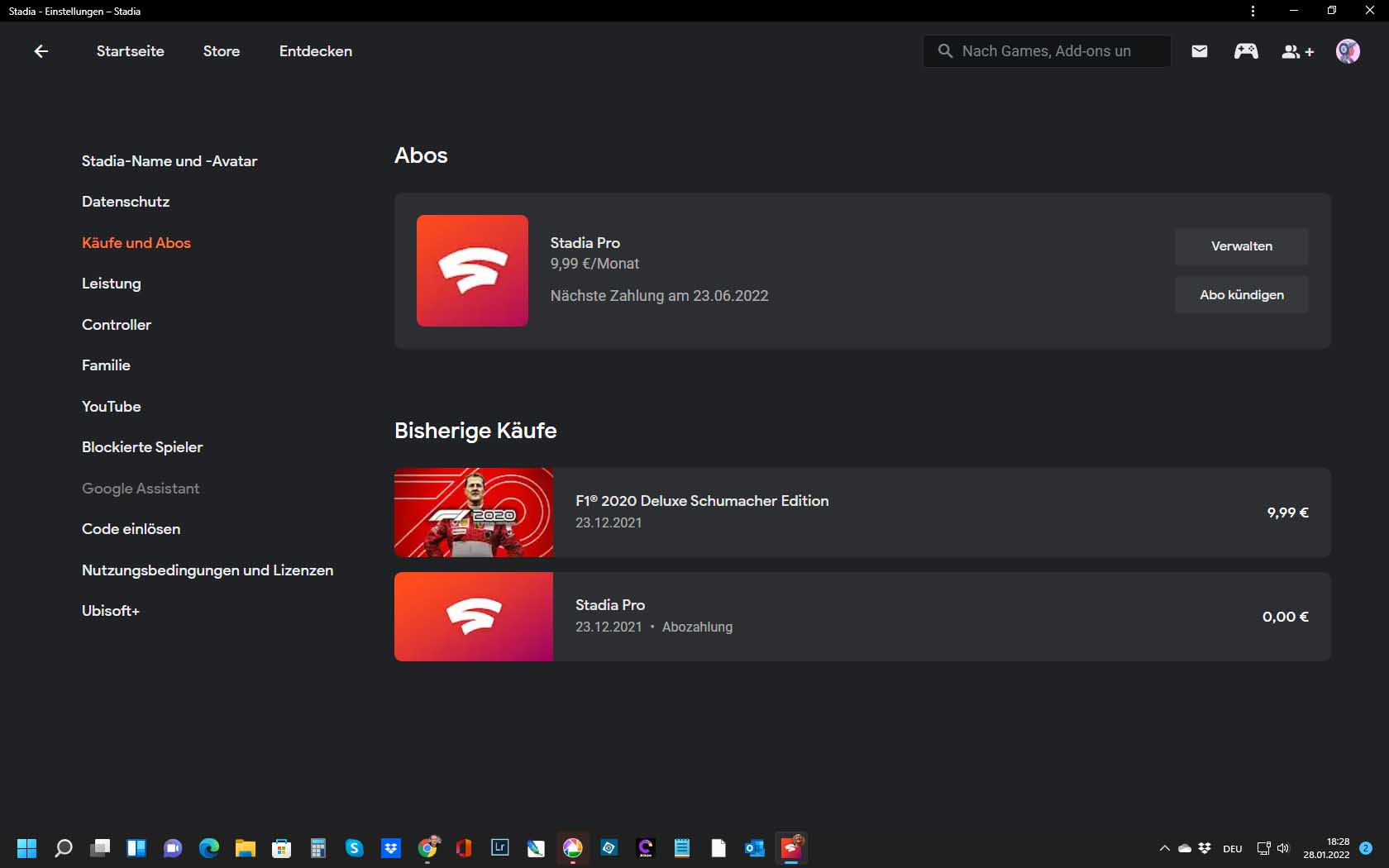
Task: Open Dropbox from the taskbar
Action: 390,848
